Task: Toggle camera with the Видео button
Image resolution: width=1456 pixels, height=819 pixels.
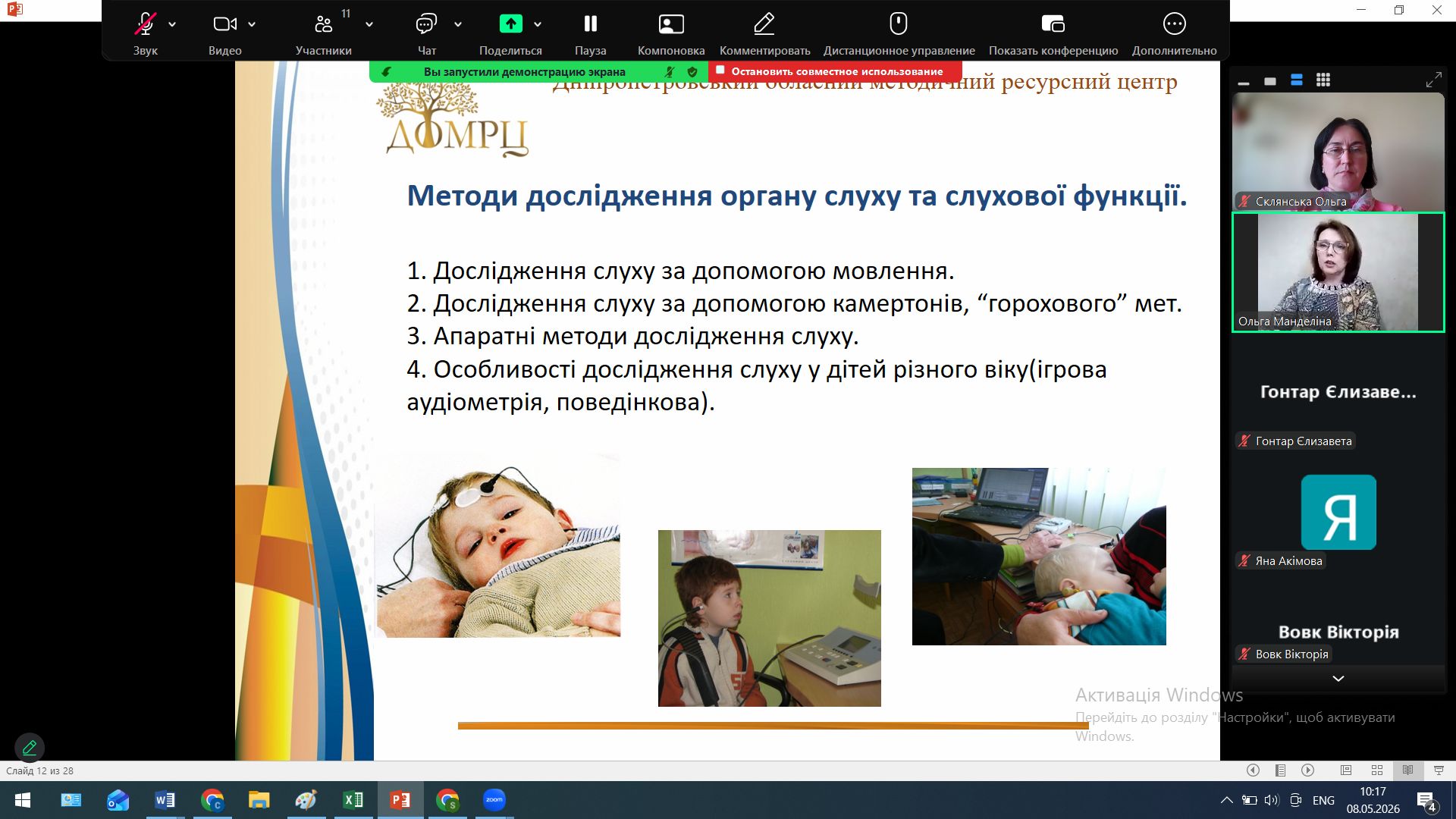Action: pos(224,33)
